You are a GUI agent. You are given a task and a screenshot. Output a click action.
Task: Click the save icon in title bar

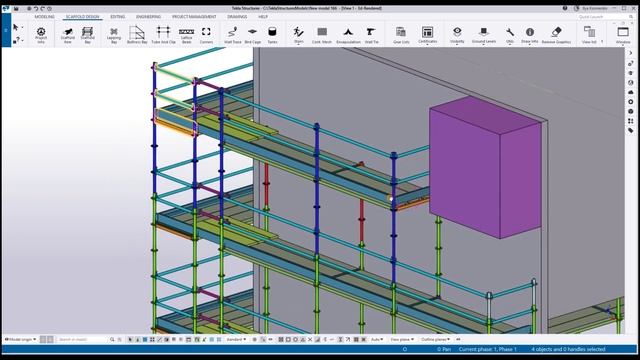pyautogui.click(x=16, y=8)
